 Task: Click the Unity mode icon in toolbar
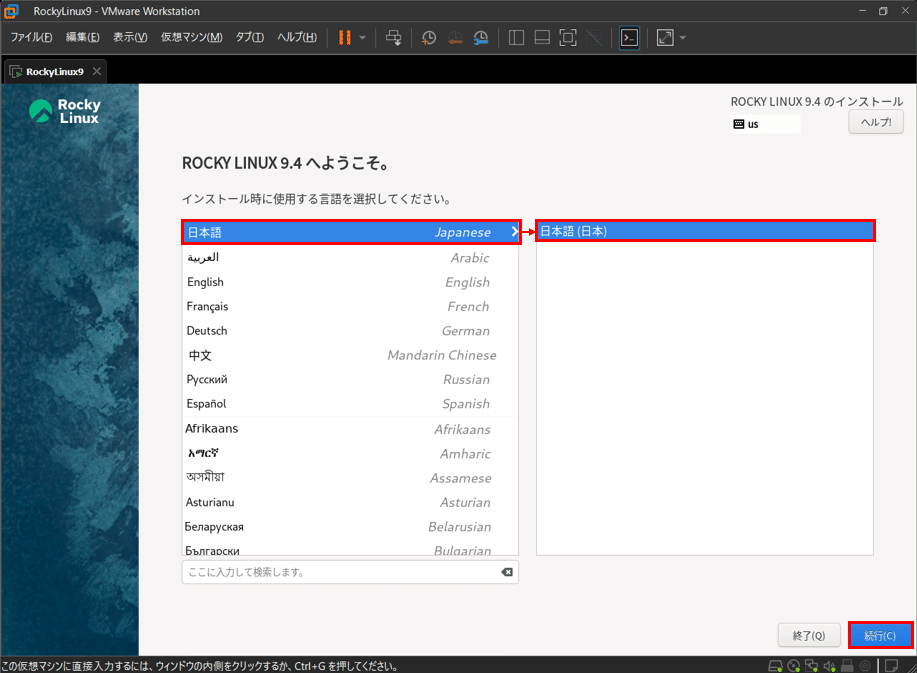(x=594, y=38)
